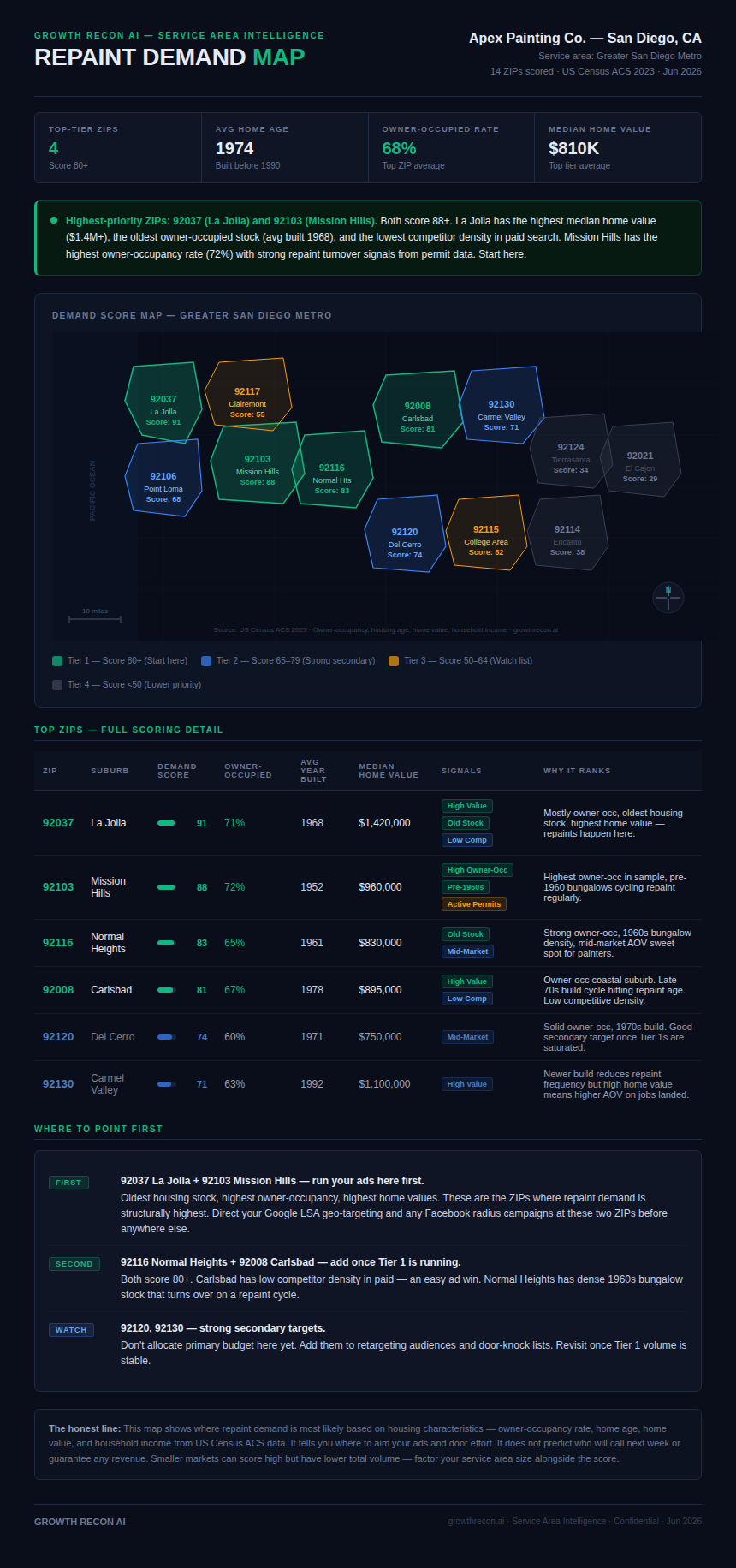Select the 92117 Clairemont map region
Viewport: 736px width, 1568px height.
pyautogui.click(x=248, y=396)
